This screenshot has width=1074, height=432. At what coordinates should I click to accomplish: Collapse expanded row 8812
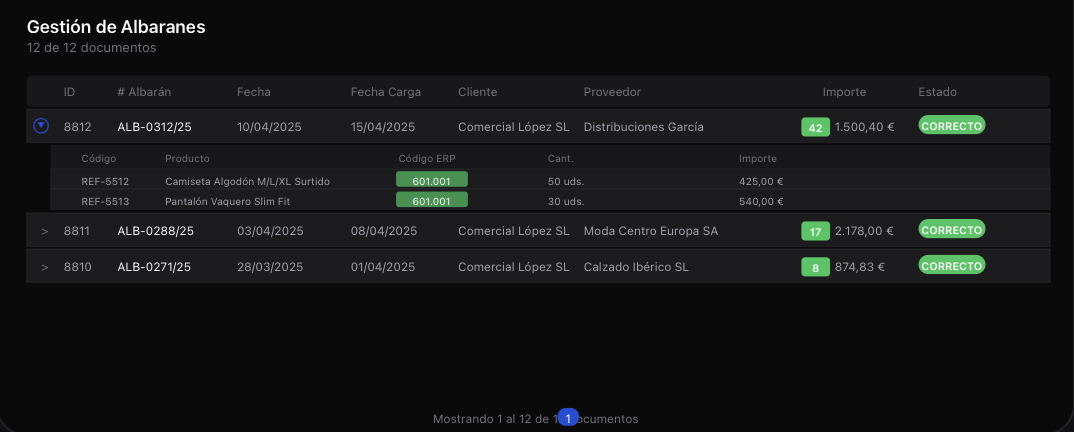pyautogui.click(x=41, y=126)
